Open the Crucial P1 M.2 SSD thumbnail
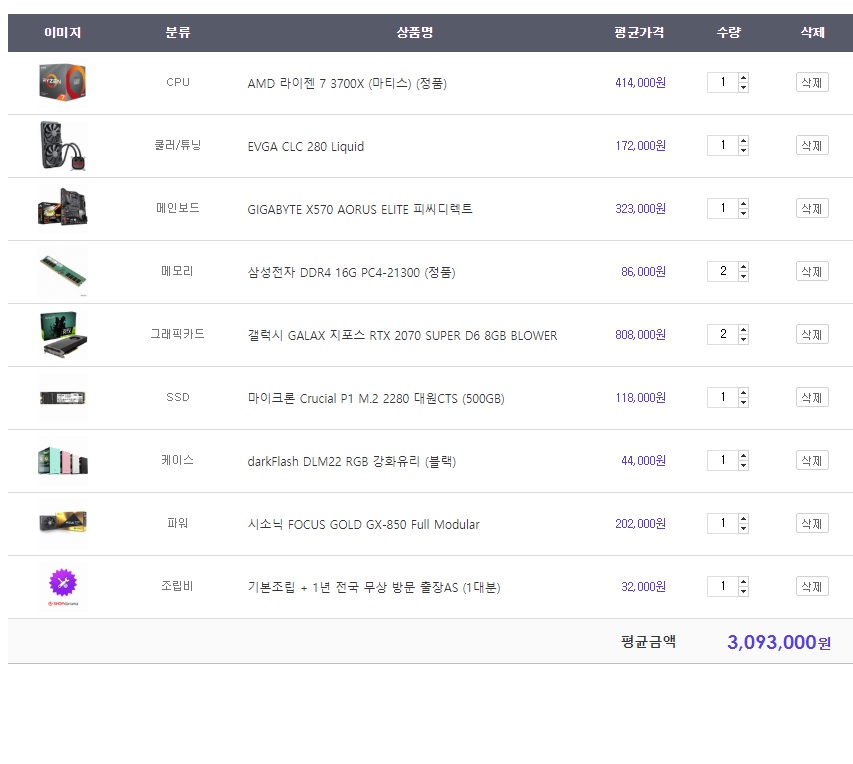853x764 pixels. coord(63,398)
